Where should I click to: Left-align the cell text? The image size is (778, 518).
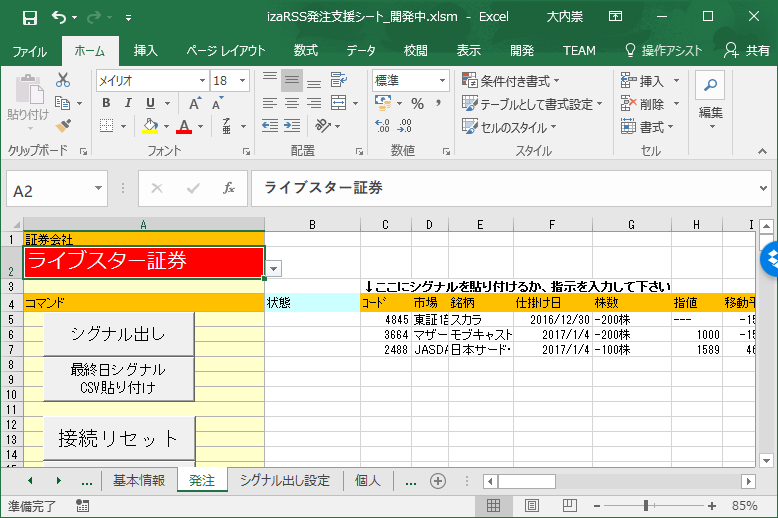tap(270, 103)
